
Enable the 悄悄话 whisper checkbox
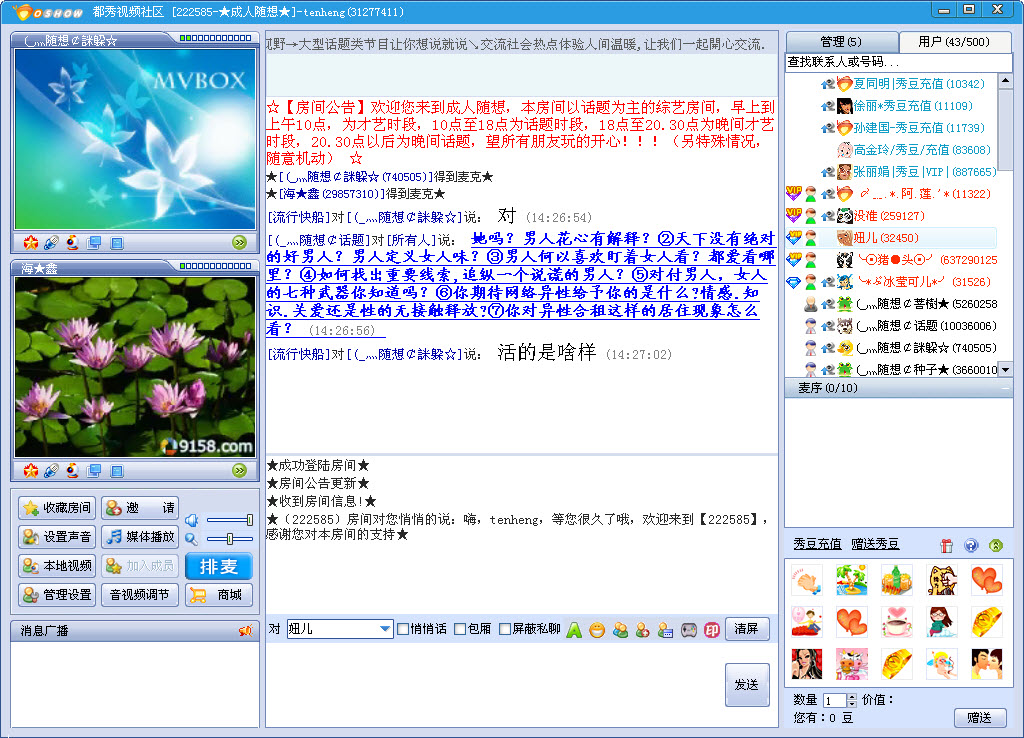403,629
